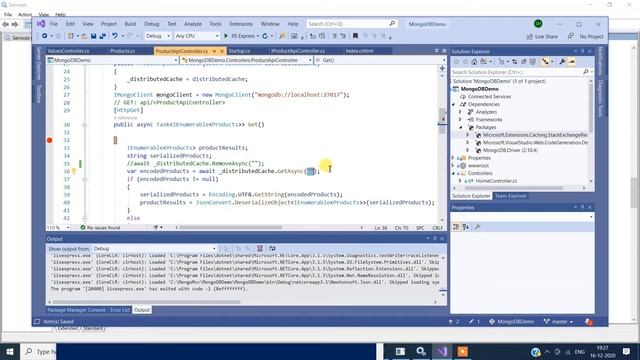Image resolution: width=640 pixels, height=360 pixels.
Task: Click the magnifier in the Visual Studio search box
Action: (392, 24)
